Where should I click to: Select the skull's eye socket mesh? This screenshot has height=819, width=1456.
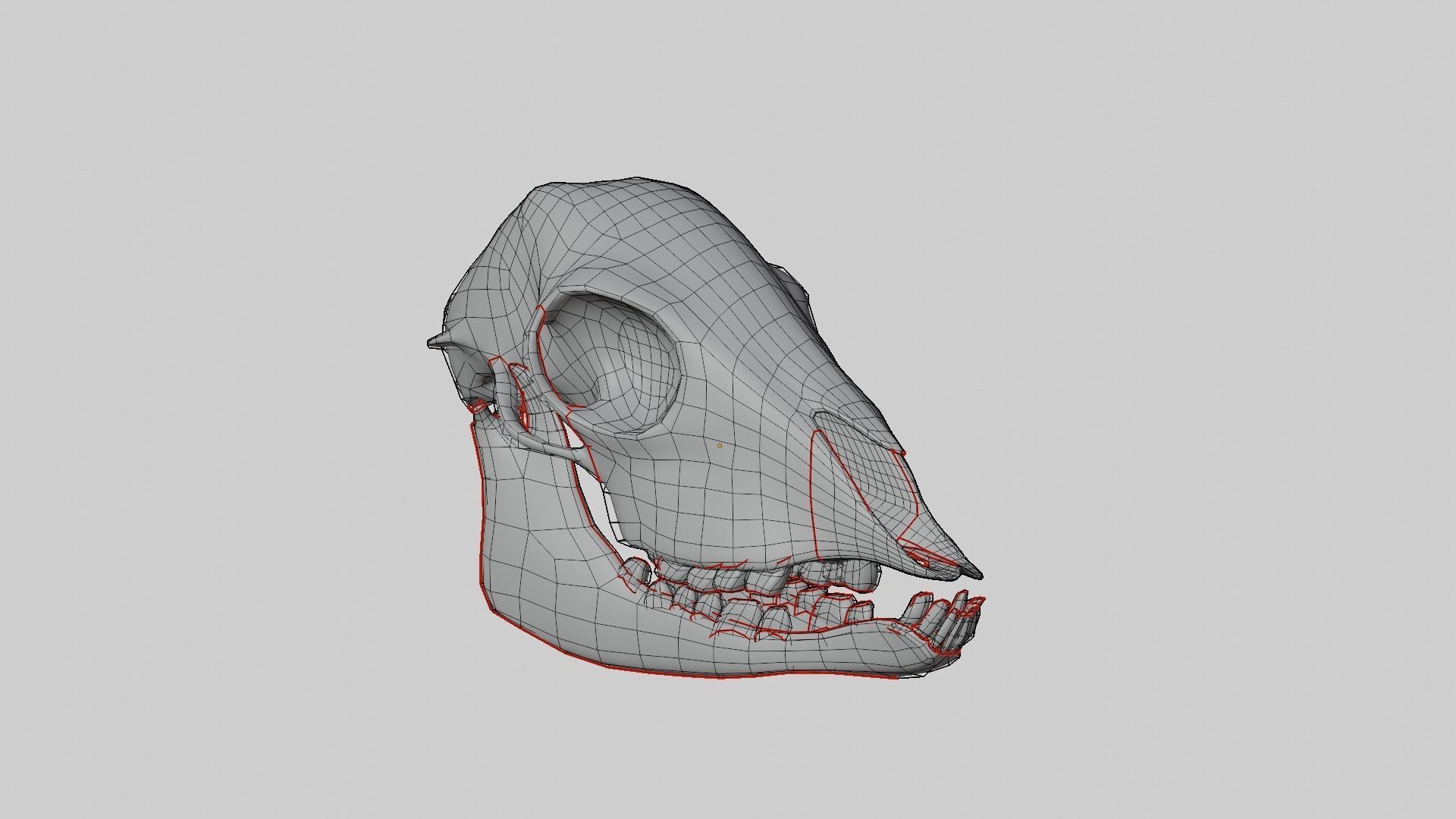[x=610, y=364]
